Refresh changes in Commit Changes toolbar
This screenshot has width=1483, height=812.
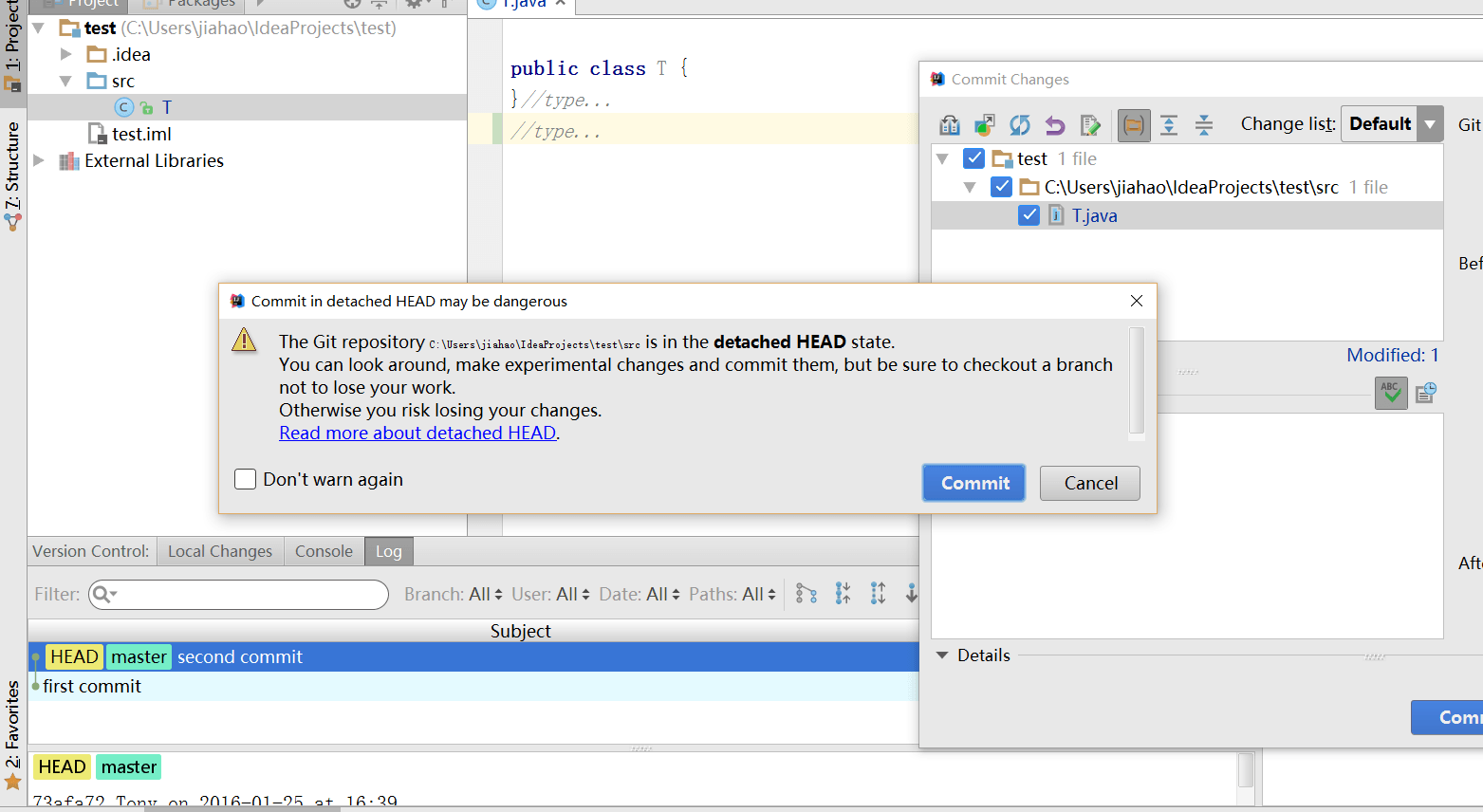tap(1020, 125)
